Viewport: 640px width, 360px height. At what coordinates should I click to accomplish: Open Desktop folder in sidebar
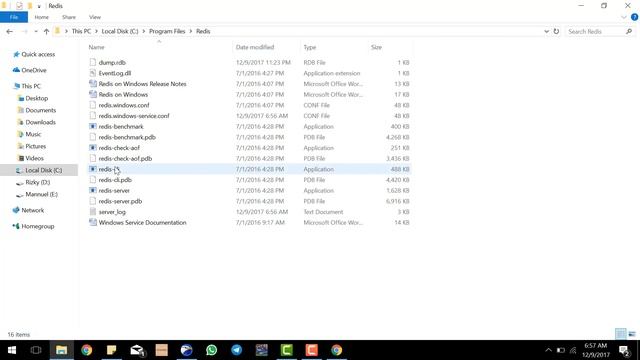(33, 98)
